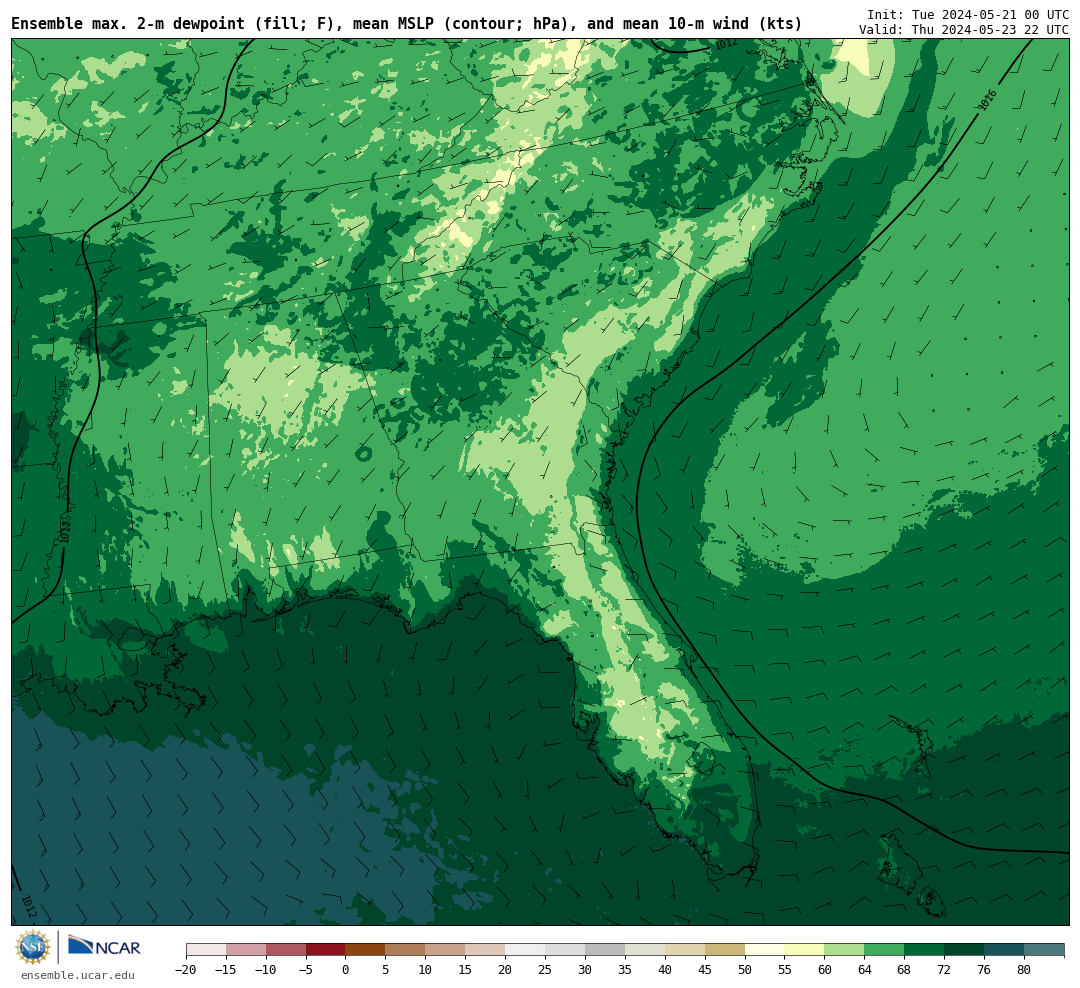Click the colorbar tick label '0'
The image size is (1080, 988).
pos(346,970)
